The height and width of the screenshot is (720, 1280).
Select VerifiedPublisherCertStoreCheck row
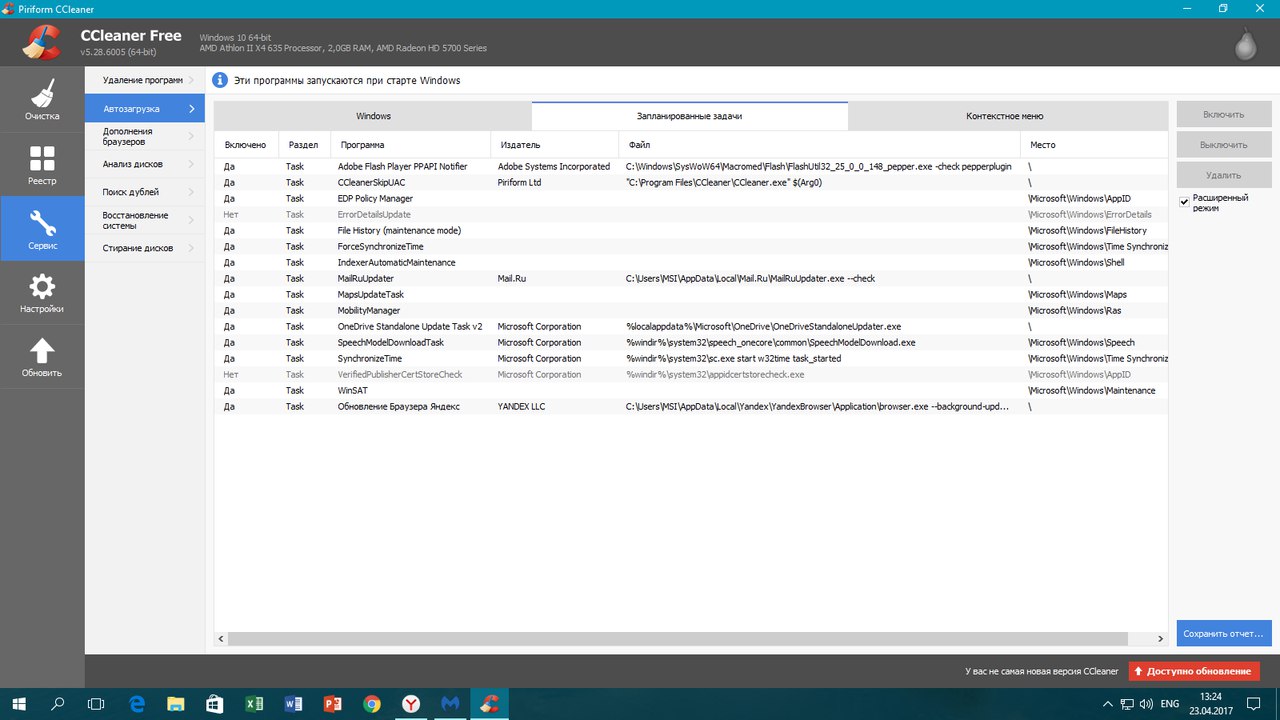(691, 375)
